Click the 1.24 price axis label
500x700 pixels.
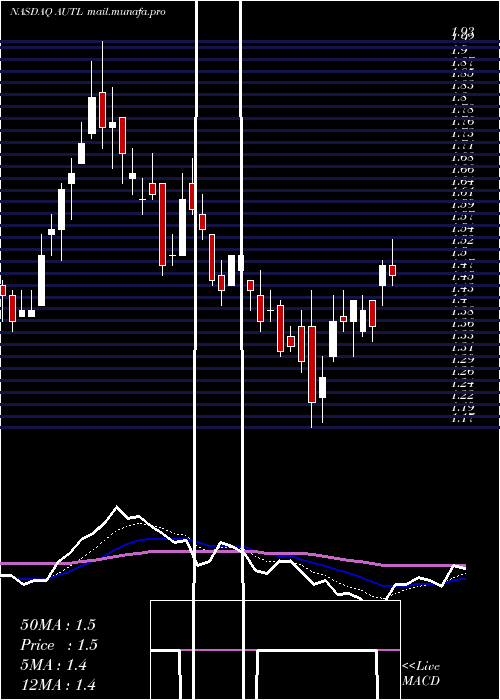463,383
